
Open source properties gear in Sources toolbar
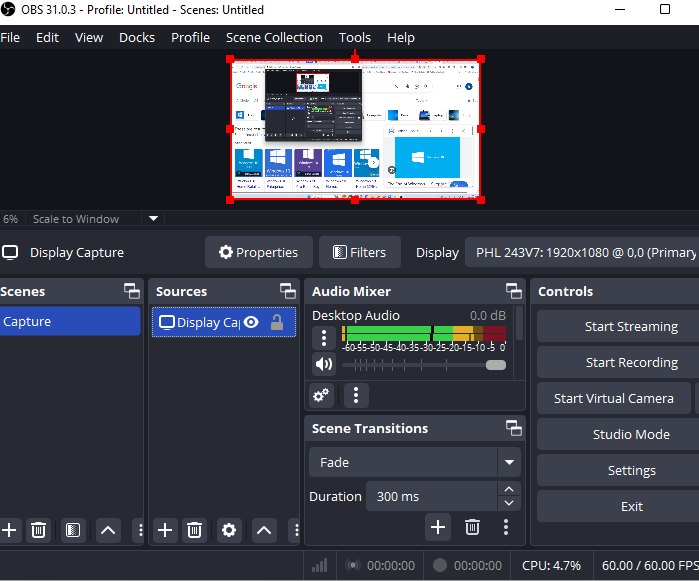(229, 530)
